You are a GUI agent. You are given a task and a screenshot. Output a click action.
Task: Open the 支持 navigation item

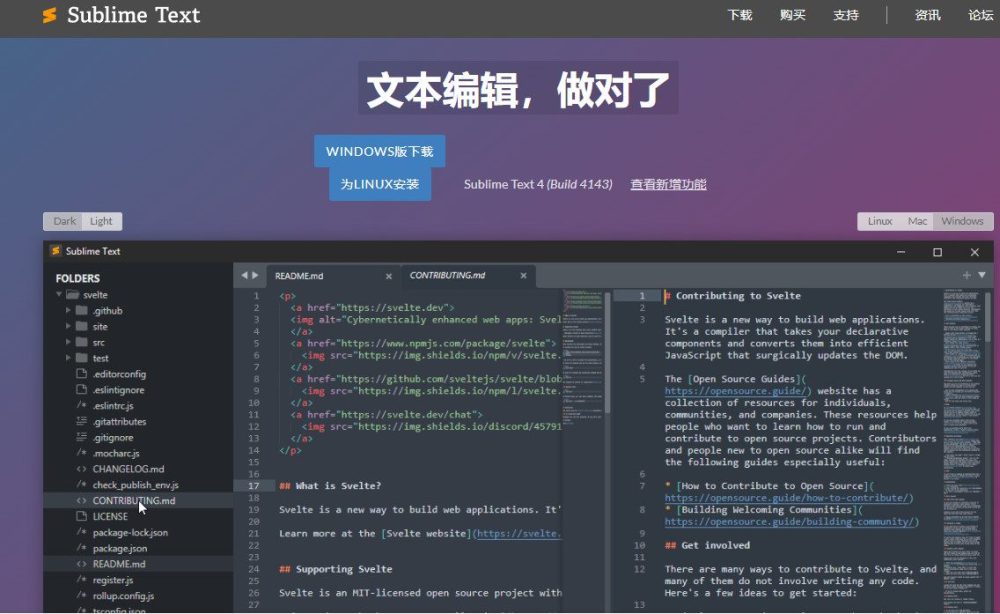coord(846,15)
